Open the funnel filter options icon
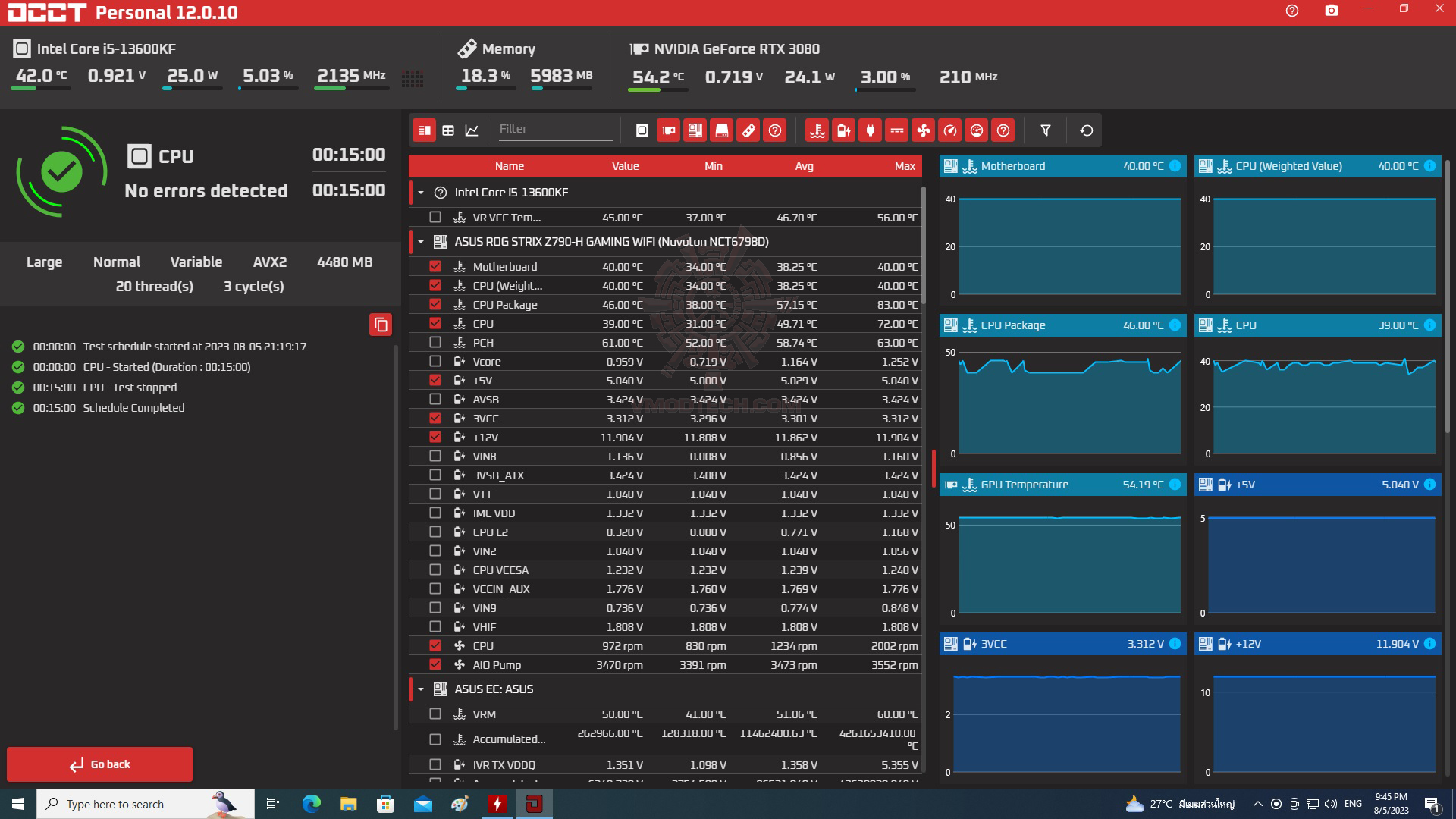 [1045, 130]
